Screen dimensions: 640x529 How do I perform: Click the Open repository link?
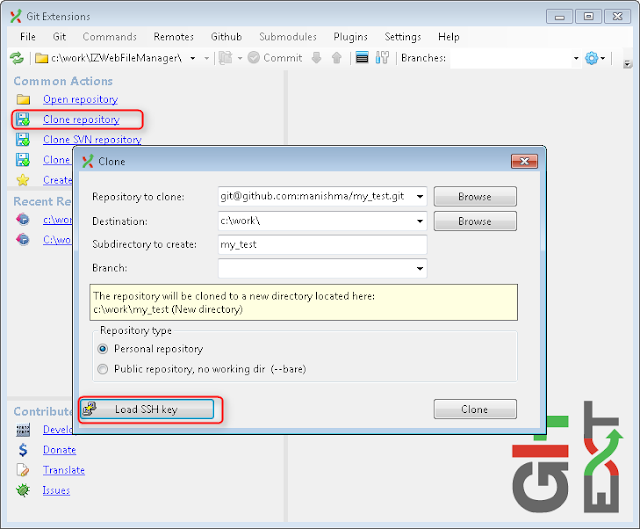[80, 99]
